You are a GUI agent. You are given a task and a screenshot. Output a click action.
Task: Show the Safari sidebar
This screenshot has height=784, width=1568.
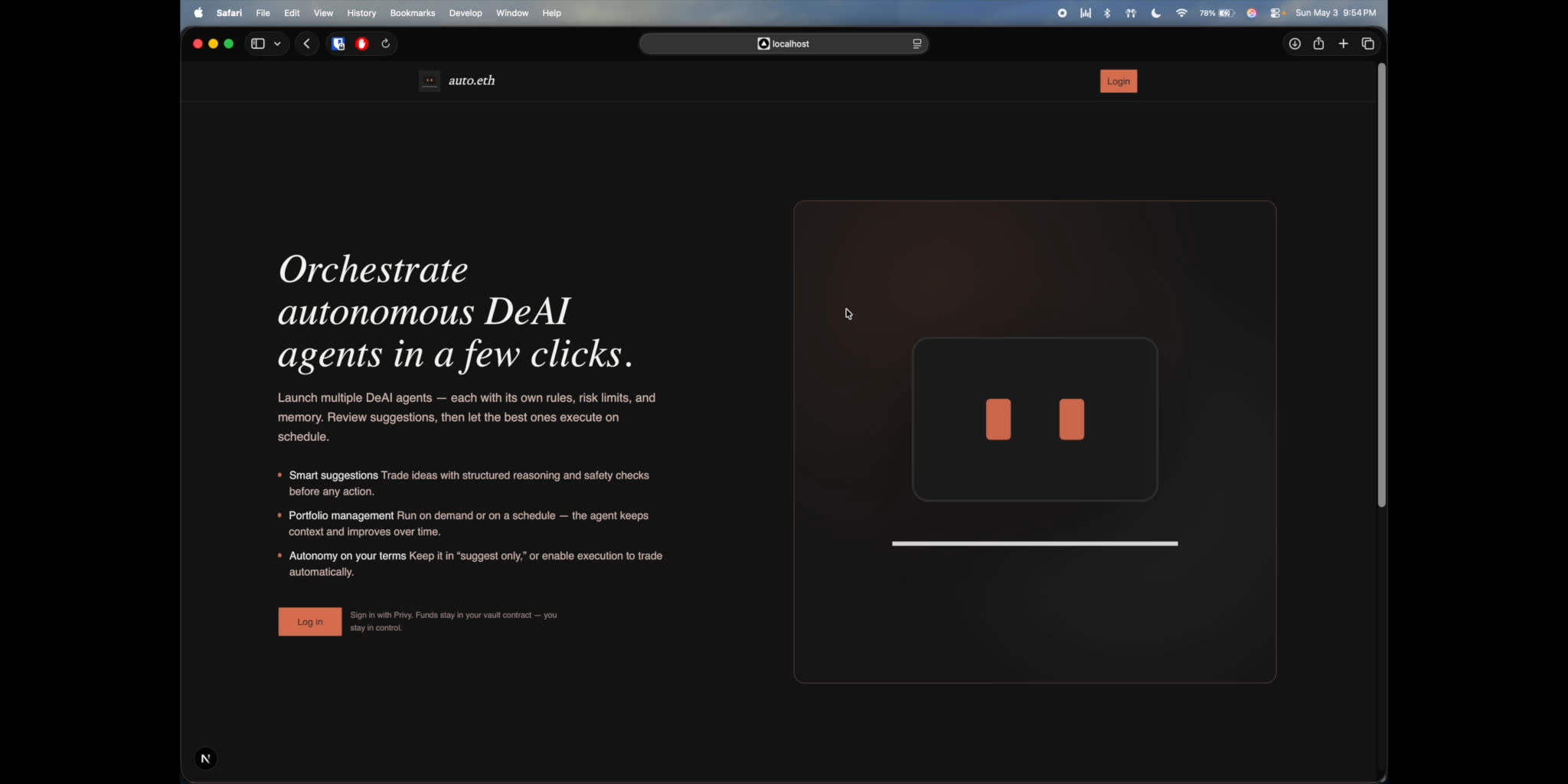point(258,44)
